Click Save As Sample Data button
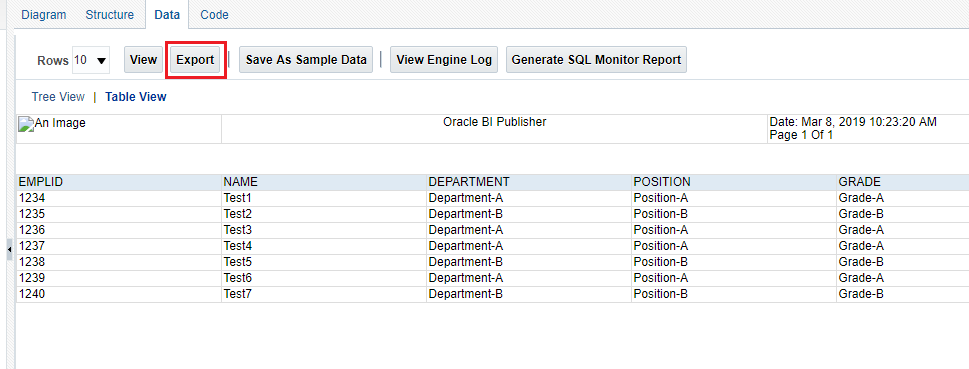The image size is (969, 369). pyautogui.click(x=306, y=60)
